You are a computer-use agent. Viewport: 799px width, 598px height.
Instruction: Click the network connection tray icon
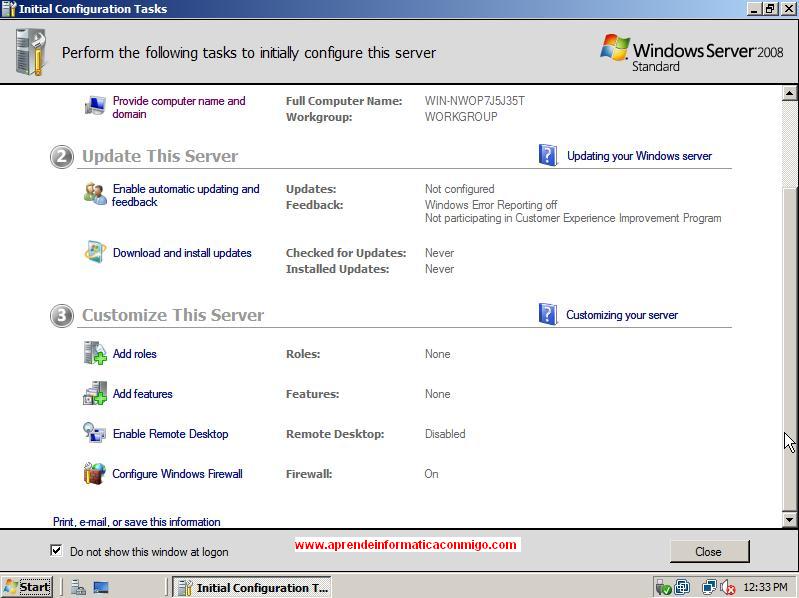click(x=709, y=587)
